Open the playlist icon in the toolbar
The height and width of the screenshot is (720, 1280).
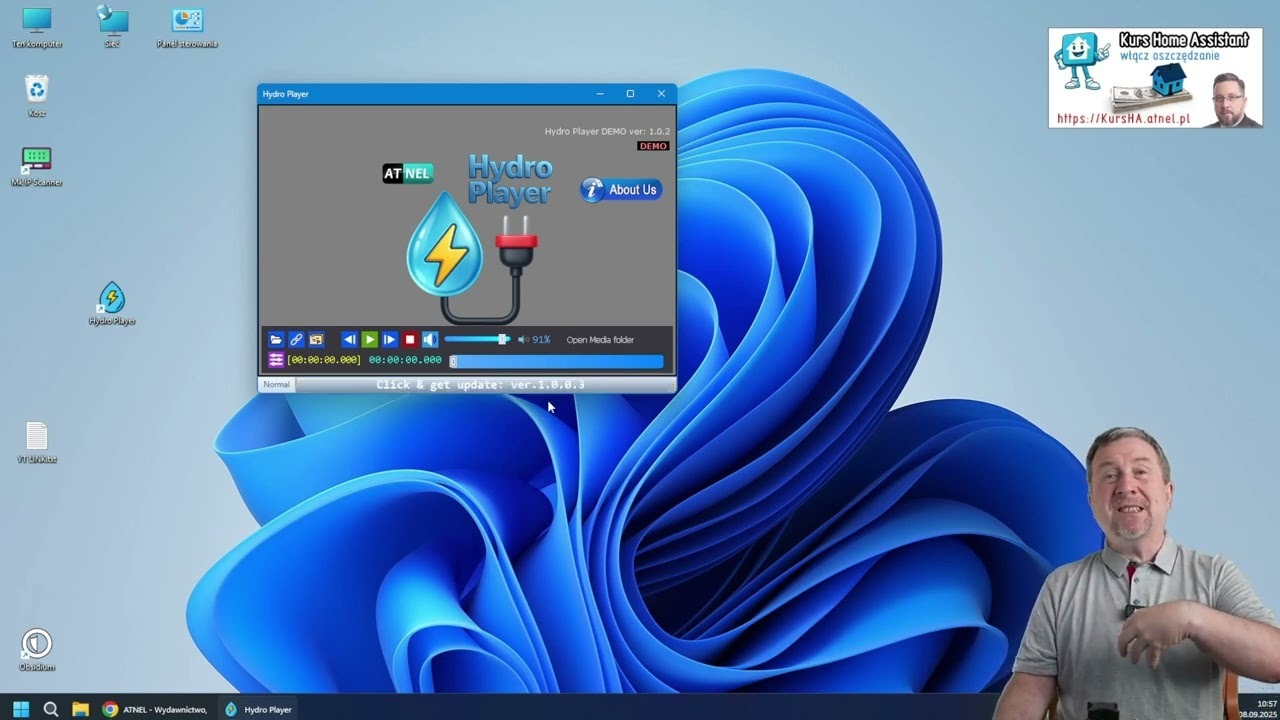tap(316, 340)
